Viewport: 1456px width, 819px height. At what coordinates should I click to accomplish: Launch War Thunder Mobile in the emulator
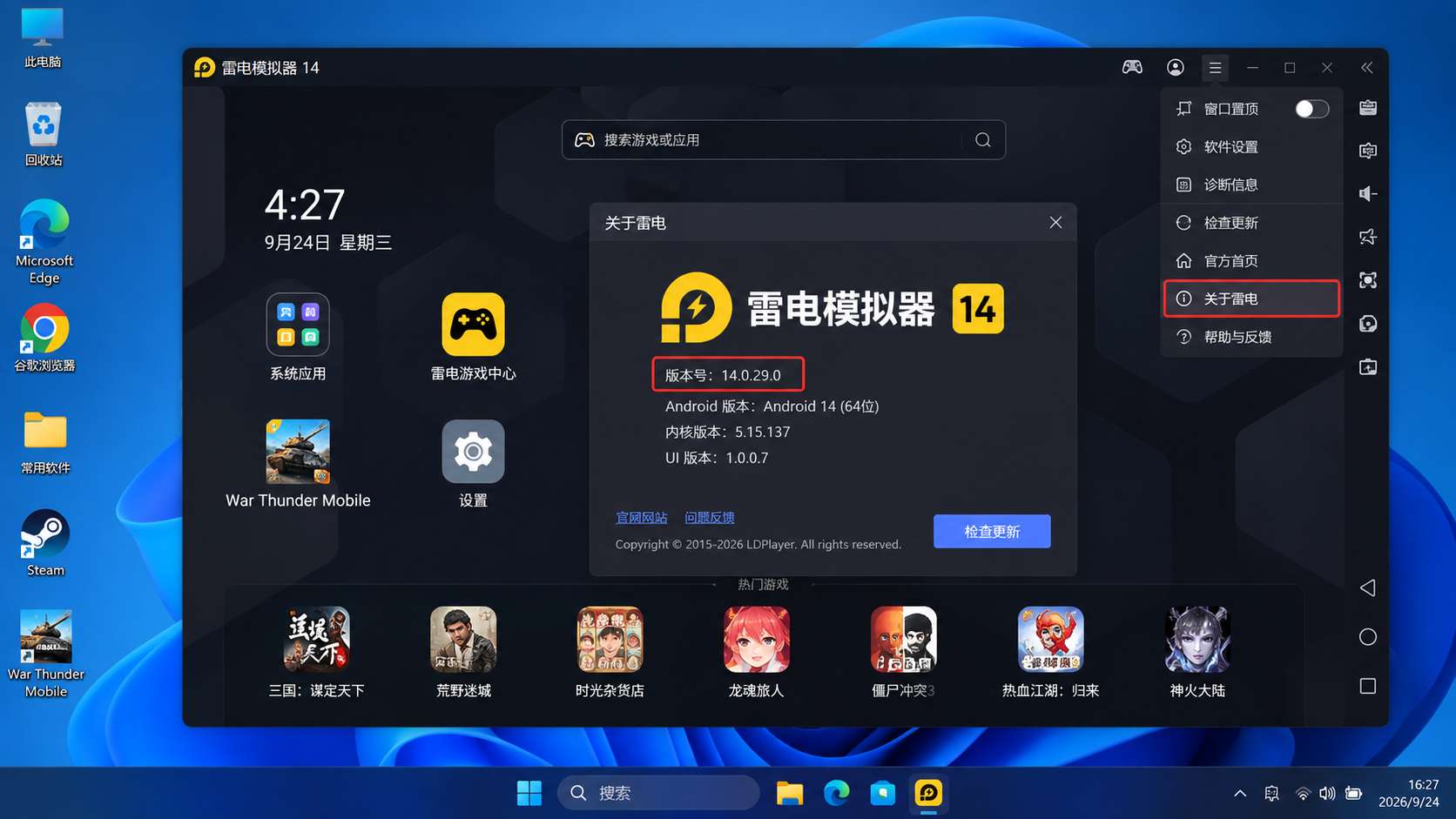coord(298,464)
